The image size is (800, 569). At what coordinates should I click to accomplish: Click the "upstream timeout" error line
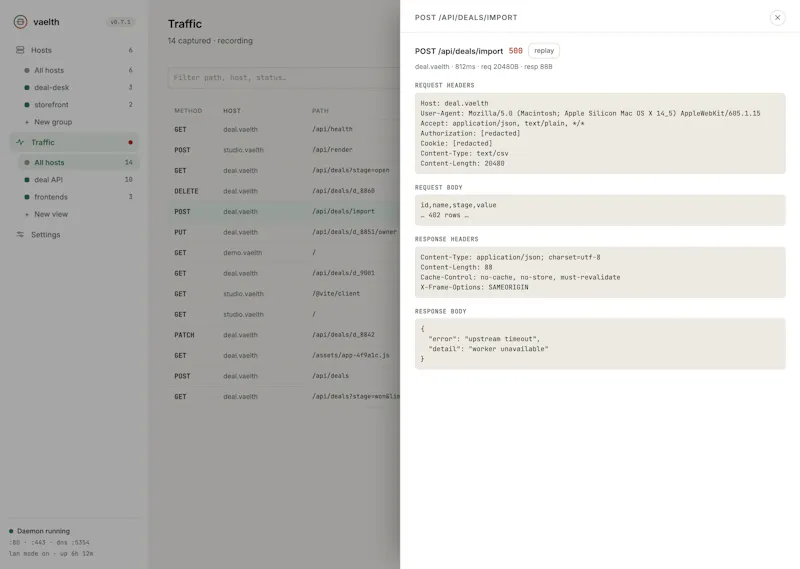[484, 339]
